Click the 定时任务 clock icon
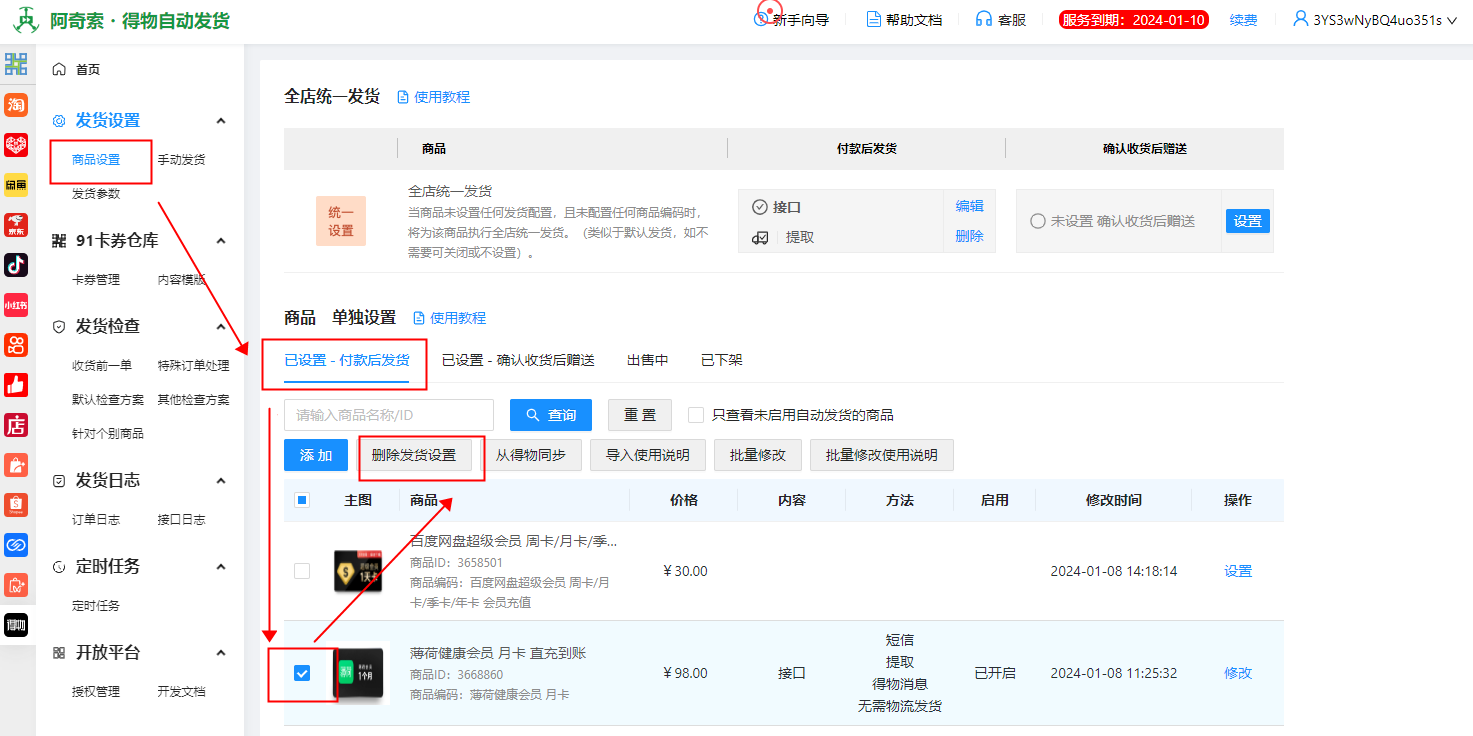 pos(59,566)
